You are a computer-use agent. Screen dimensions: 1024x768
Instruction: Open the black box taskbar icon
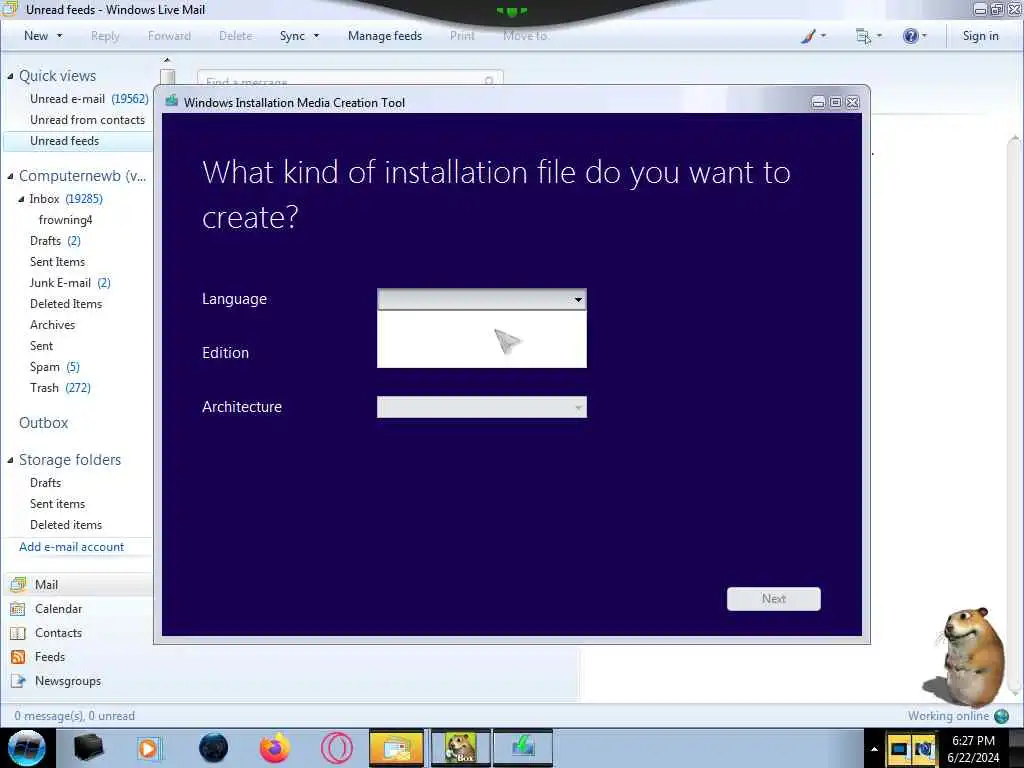(x=88, y=748)
